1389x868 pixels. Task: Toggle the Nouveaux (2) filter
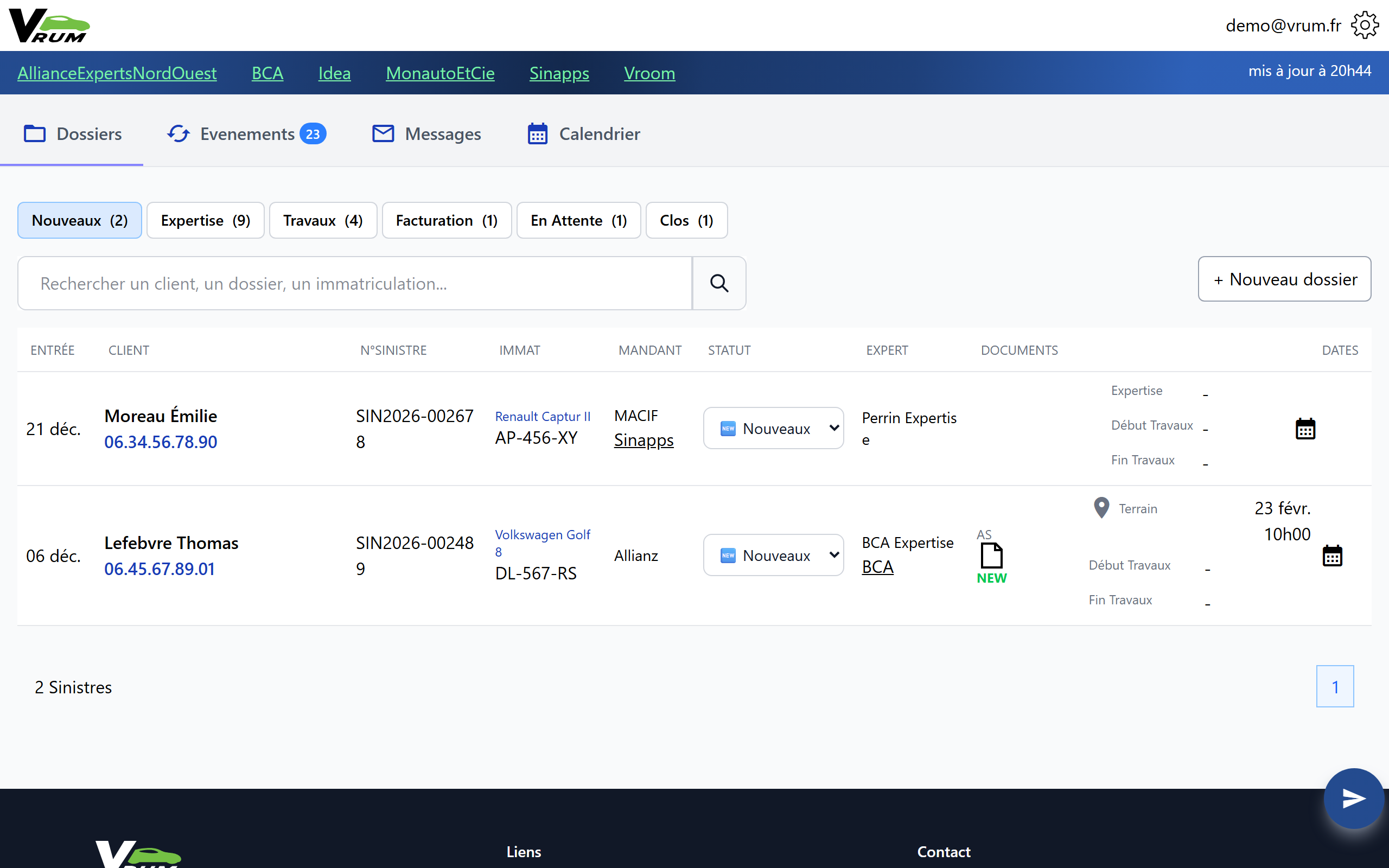coord(80,220)
